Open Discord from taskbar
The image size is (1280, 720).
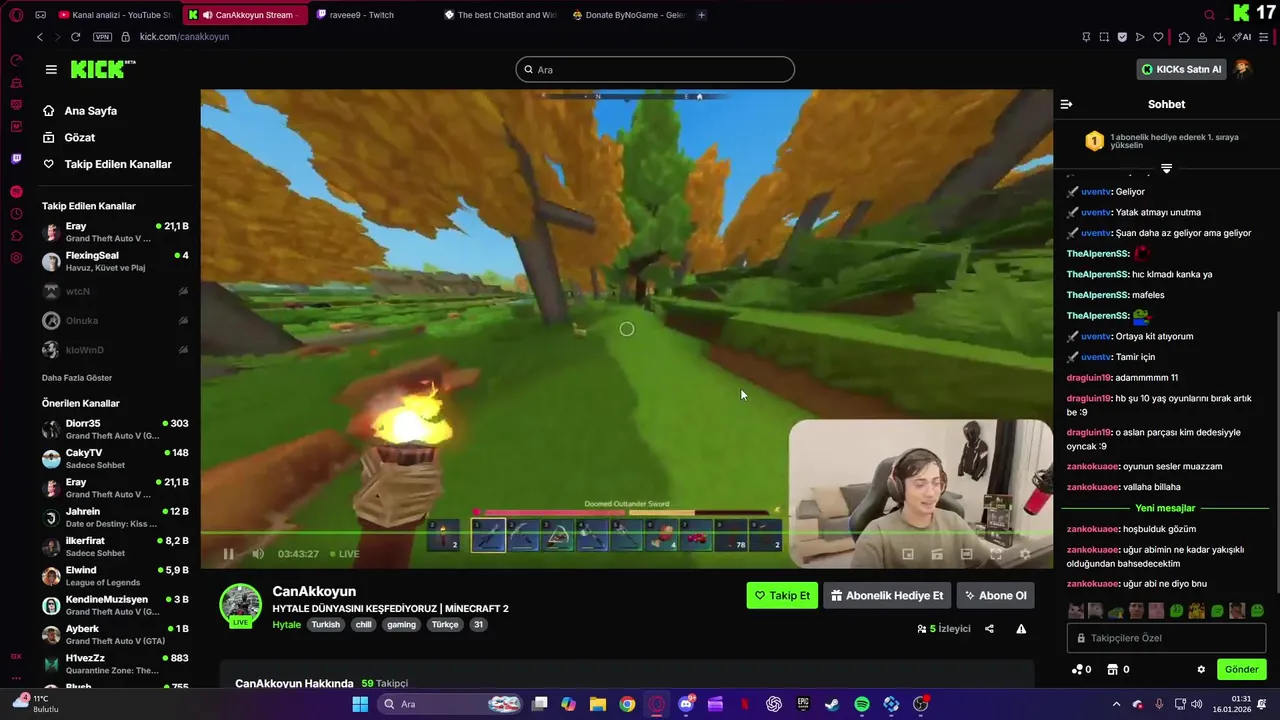click(x=686, y=704)
